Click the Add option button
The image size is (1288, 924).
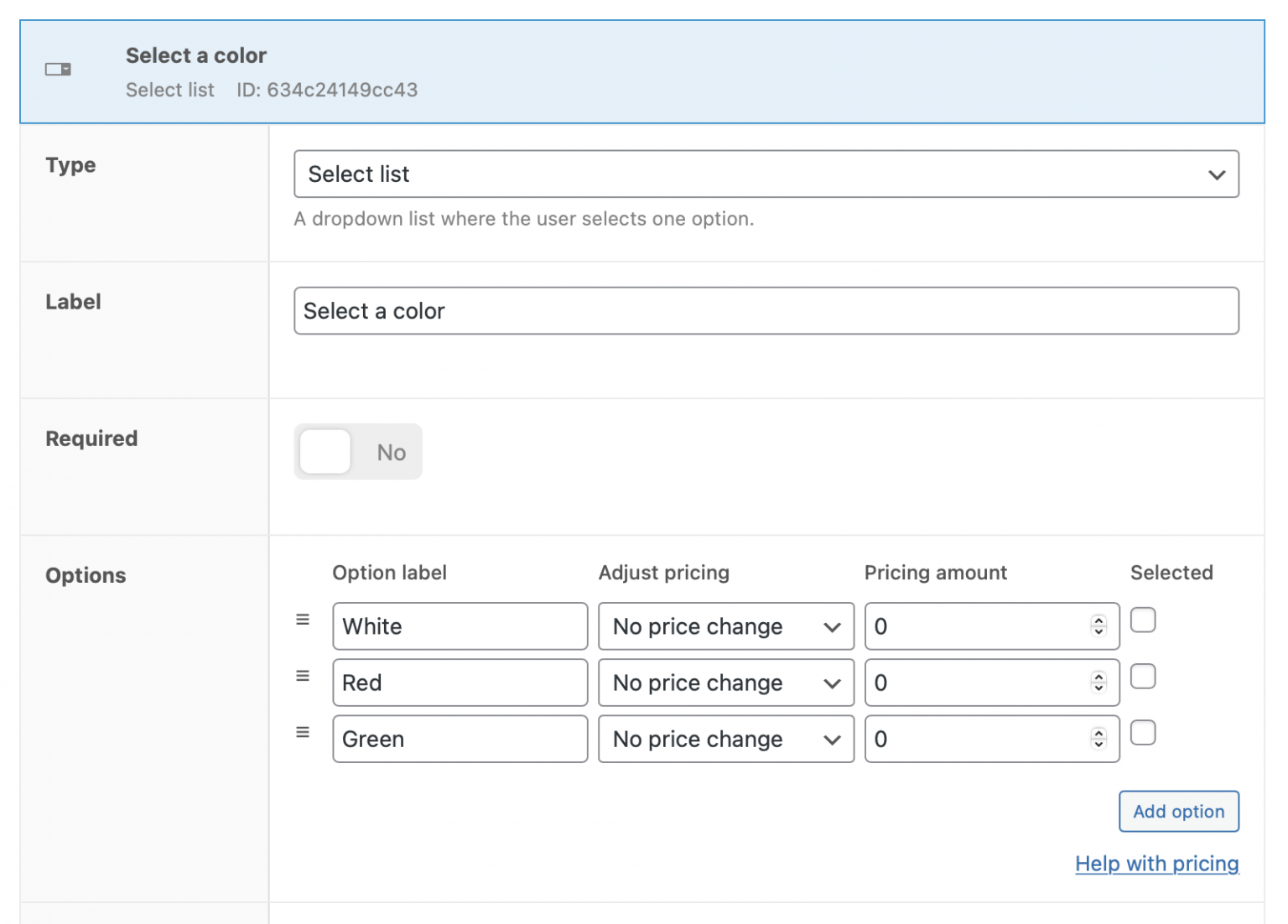[x=1178, y=812]
